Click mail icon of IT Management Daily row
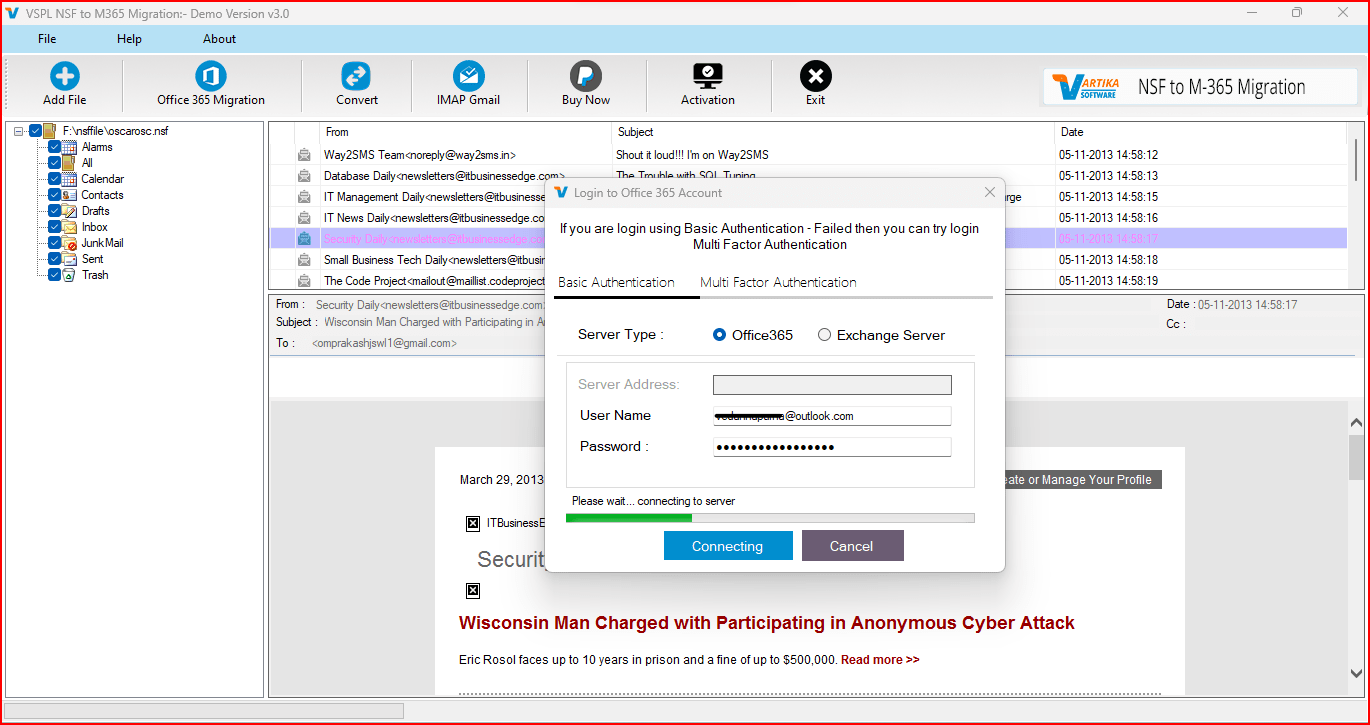1370x725 pixels. point(304,197)
